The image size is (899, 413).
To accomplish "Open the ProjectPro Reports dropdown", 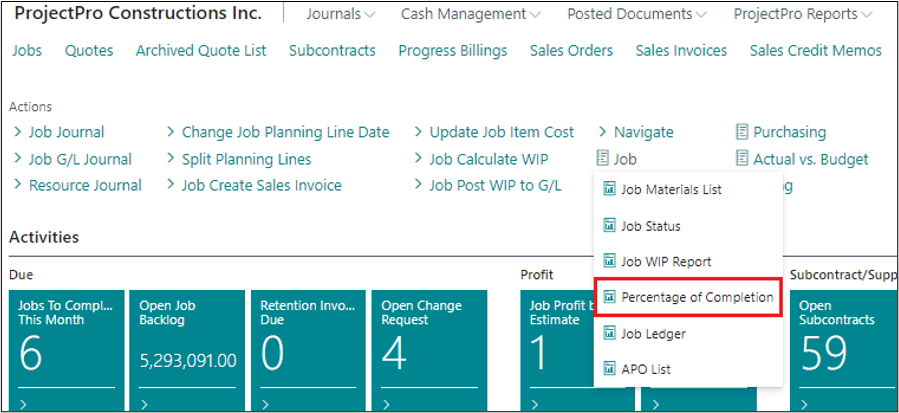I will [x=802, y=14].
